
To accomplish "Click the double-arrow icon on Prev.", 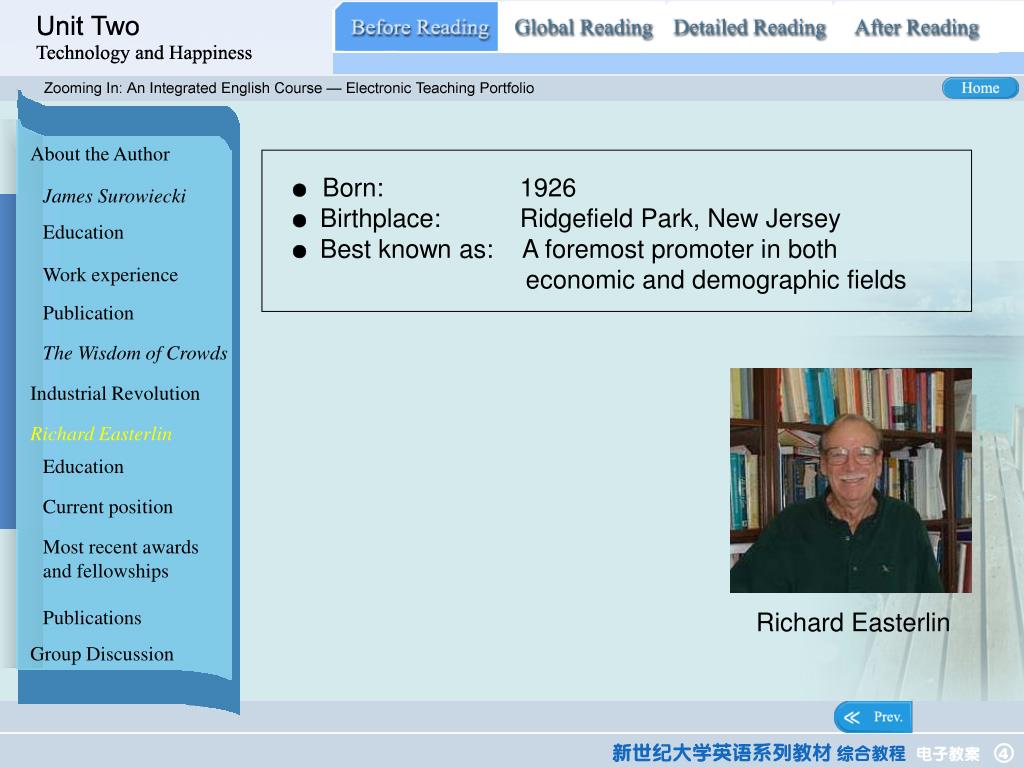I will (852, 718).
